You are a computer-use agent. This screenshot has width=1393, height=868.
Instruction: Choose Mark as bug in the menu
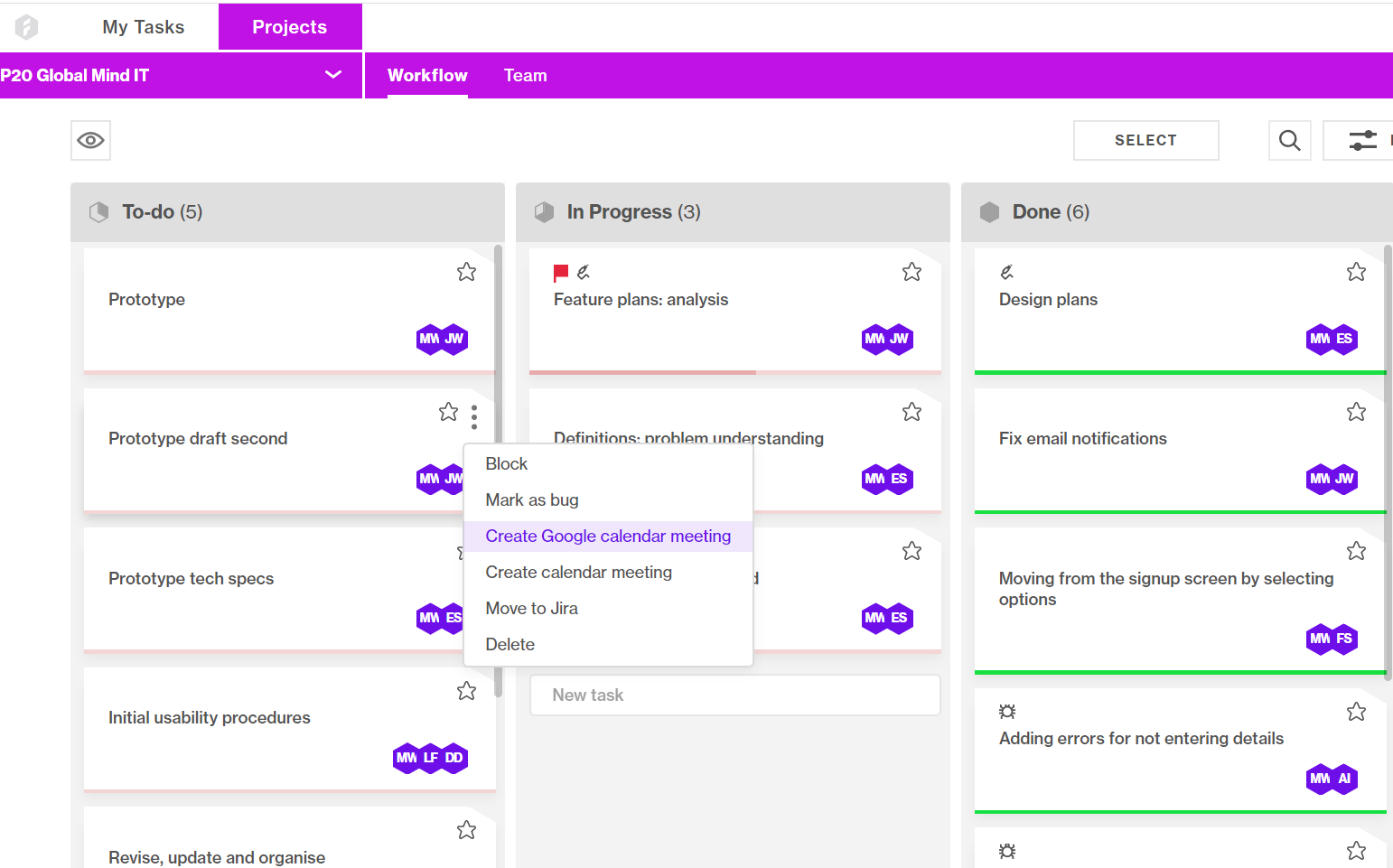608,499
